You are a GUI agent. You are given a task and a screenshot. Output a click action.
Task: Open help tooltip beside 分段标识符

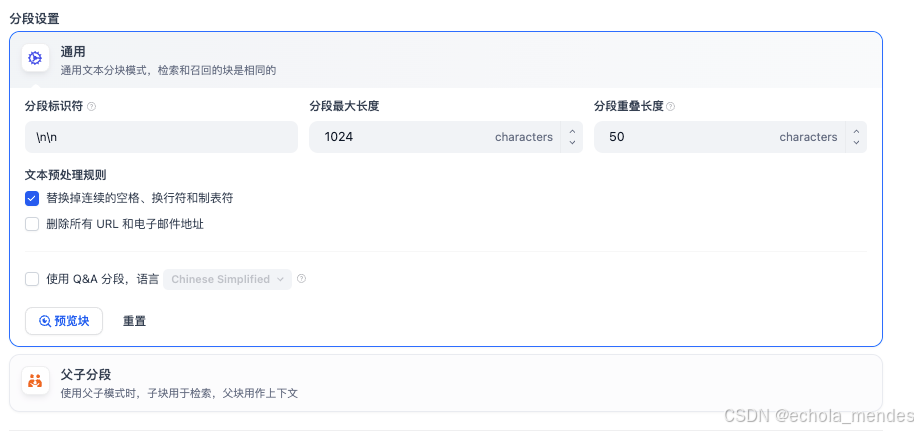click(91, 107)
